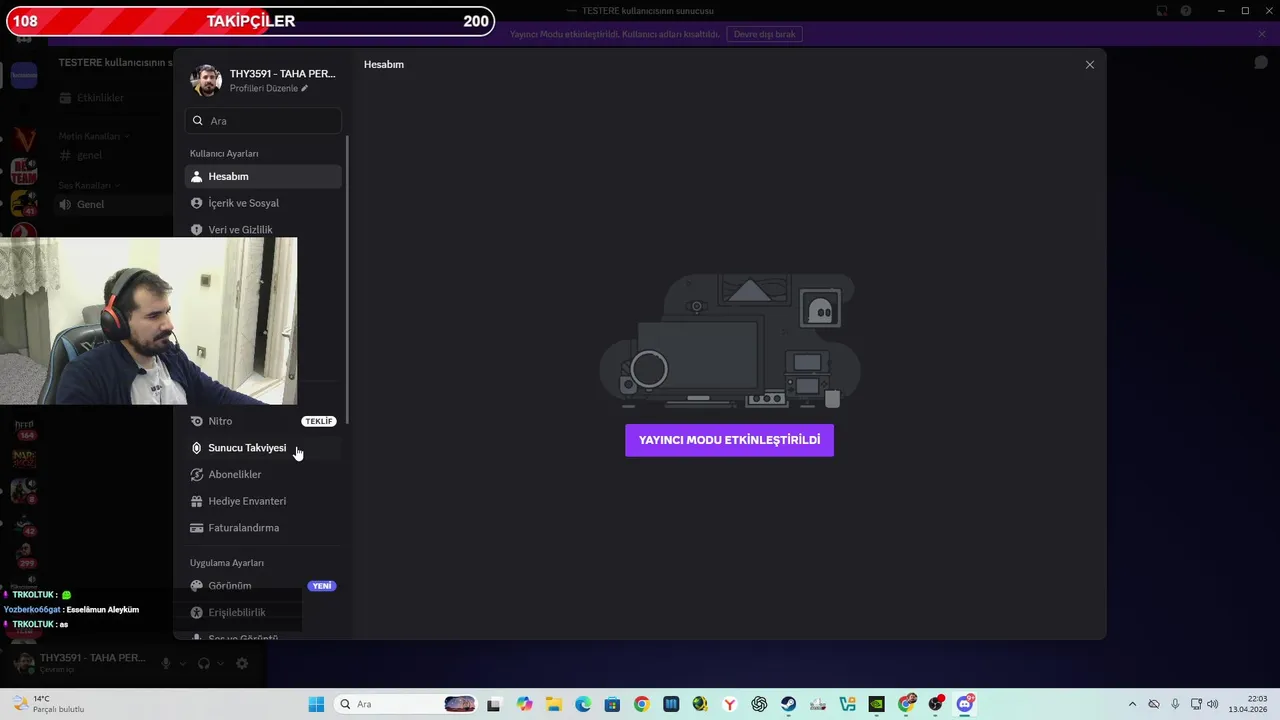Click the volume icon in system tray
The image size is (1280, 720).
click(x=1215, y=704)
